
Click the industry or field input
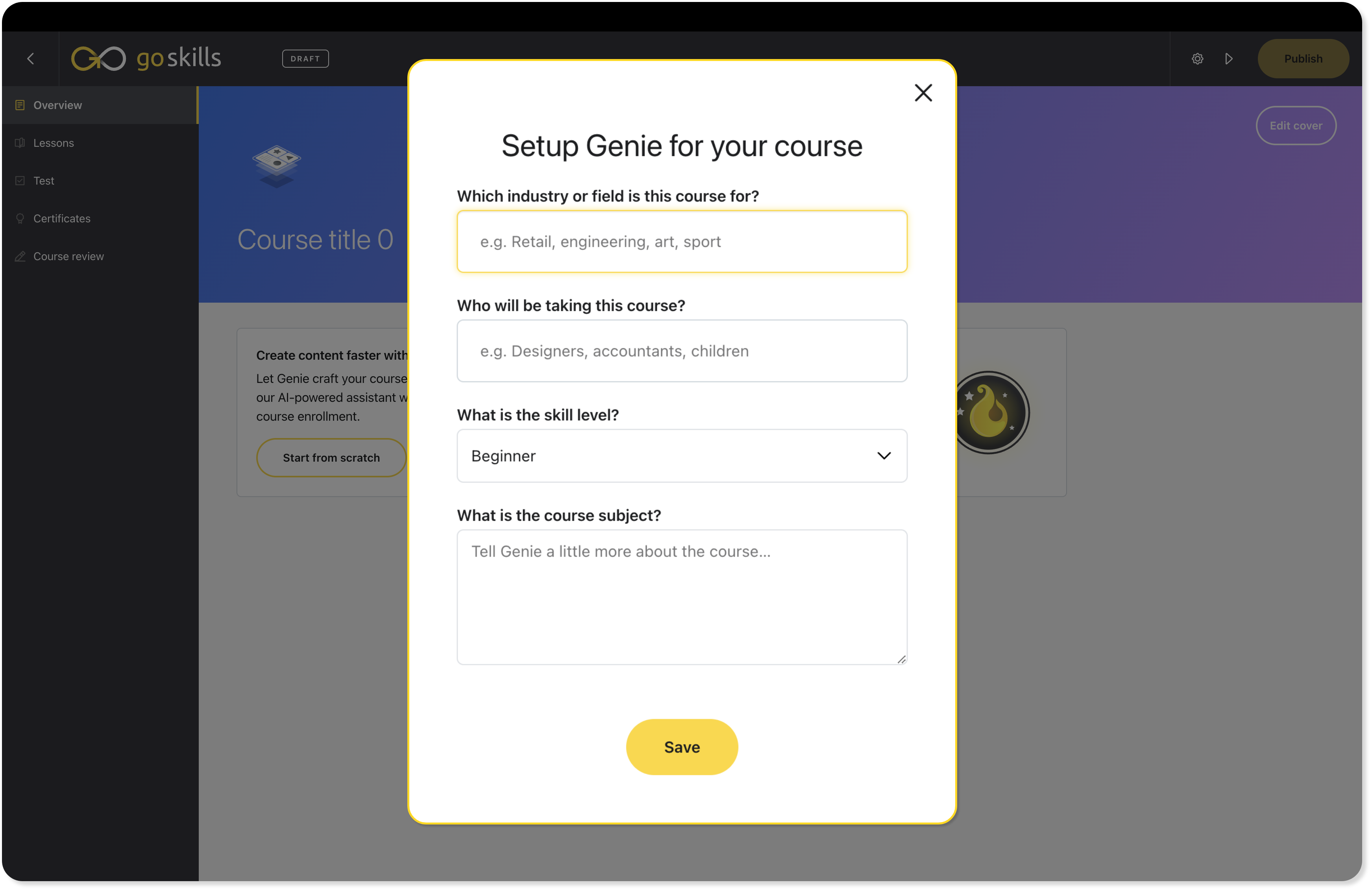[x=682, y=241]
